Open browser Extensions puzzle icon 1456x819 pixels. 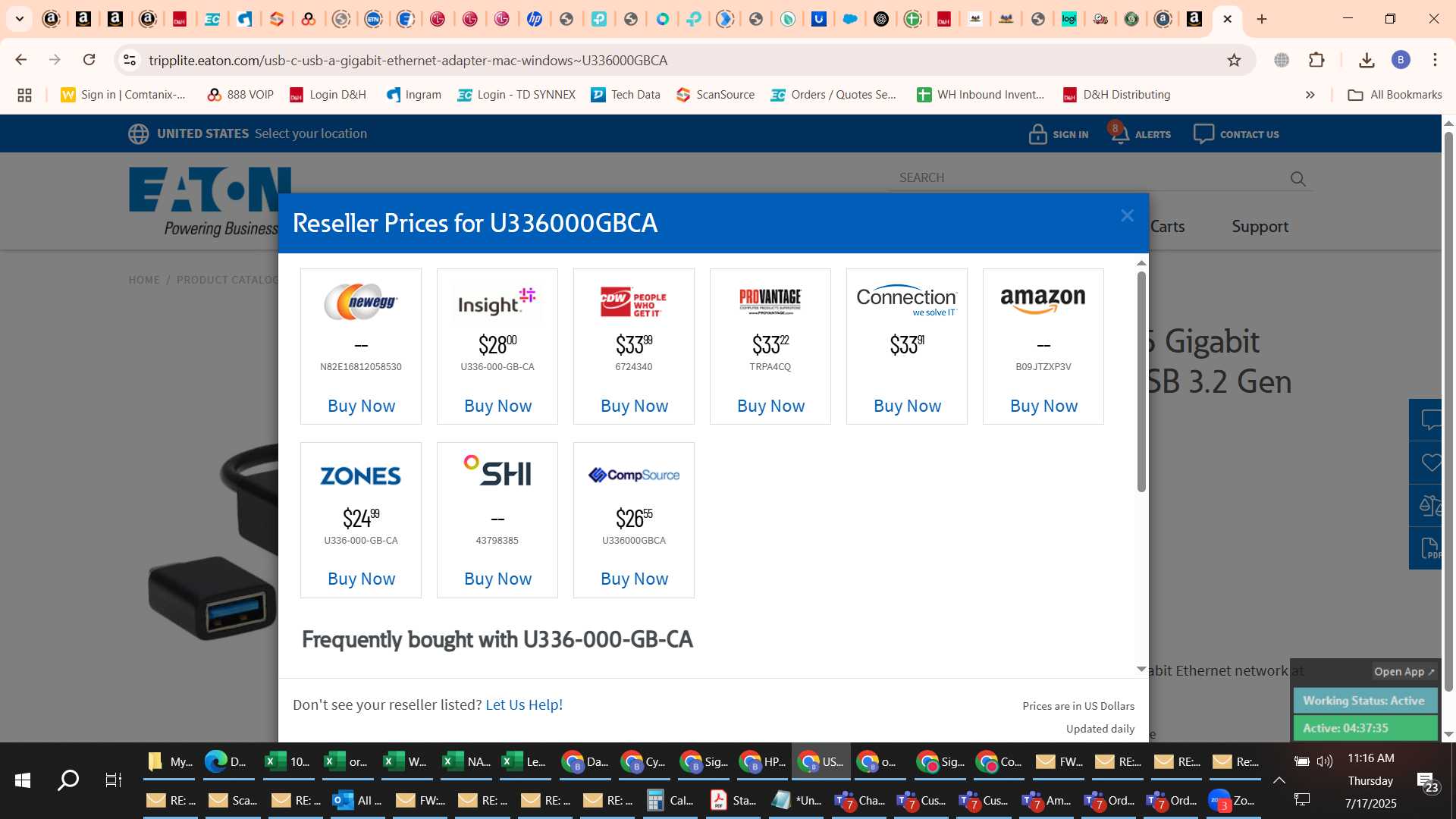coord(1317,60)
